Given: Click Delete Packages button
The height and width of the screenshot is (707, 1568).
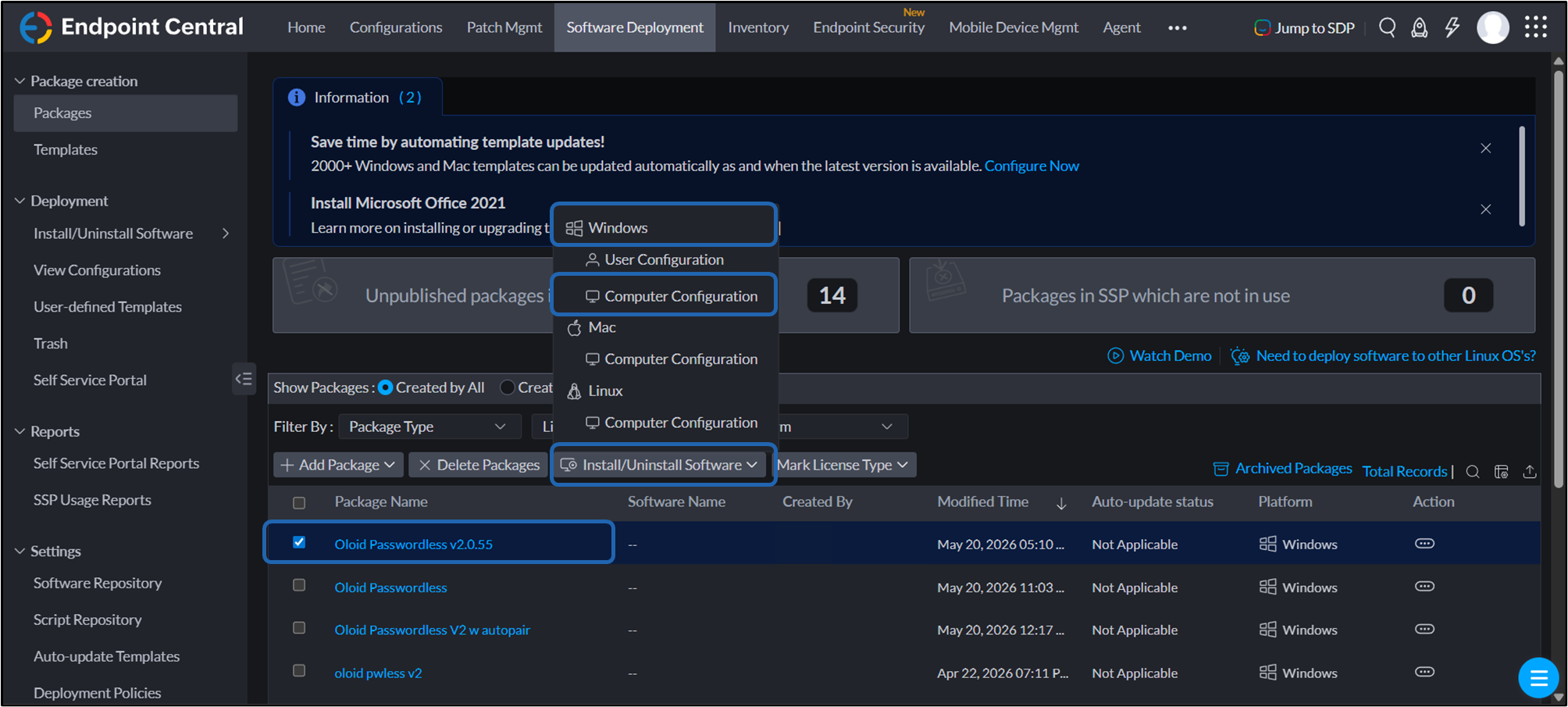Looking at the screenshot, I should click(x=478, y=465).
